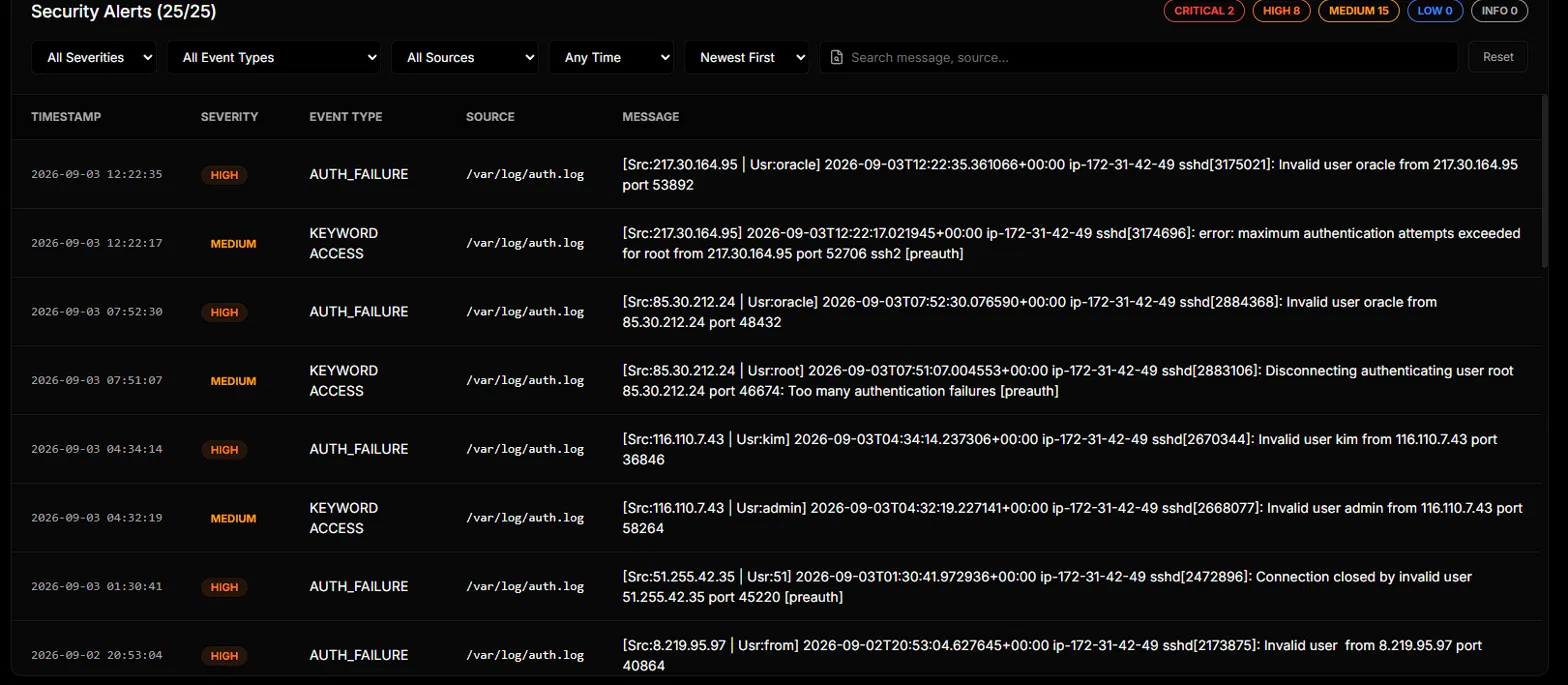
Task: Click KEYWORD ACCESS in the 07:51:07 row
Action: coord(344,381)
